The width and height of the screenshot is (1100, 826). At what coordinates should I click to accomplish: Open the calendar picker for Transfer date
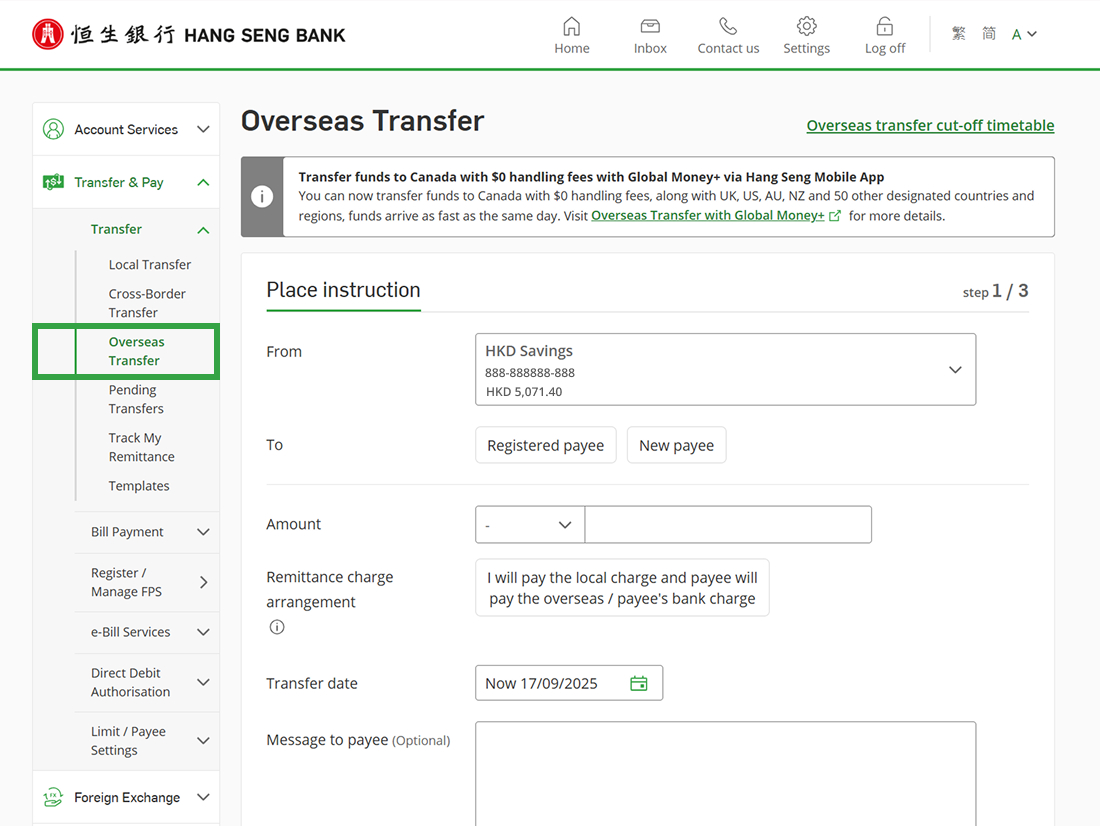(x=638, y=682)
